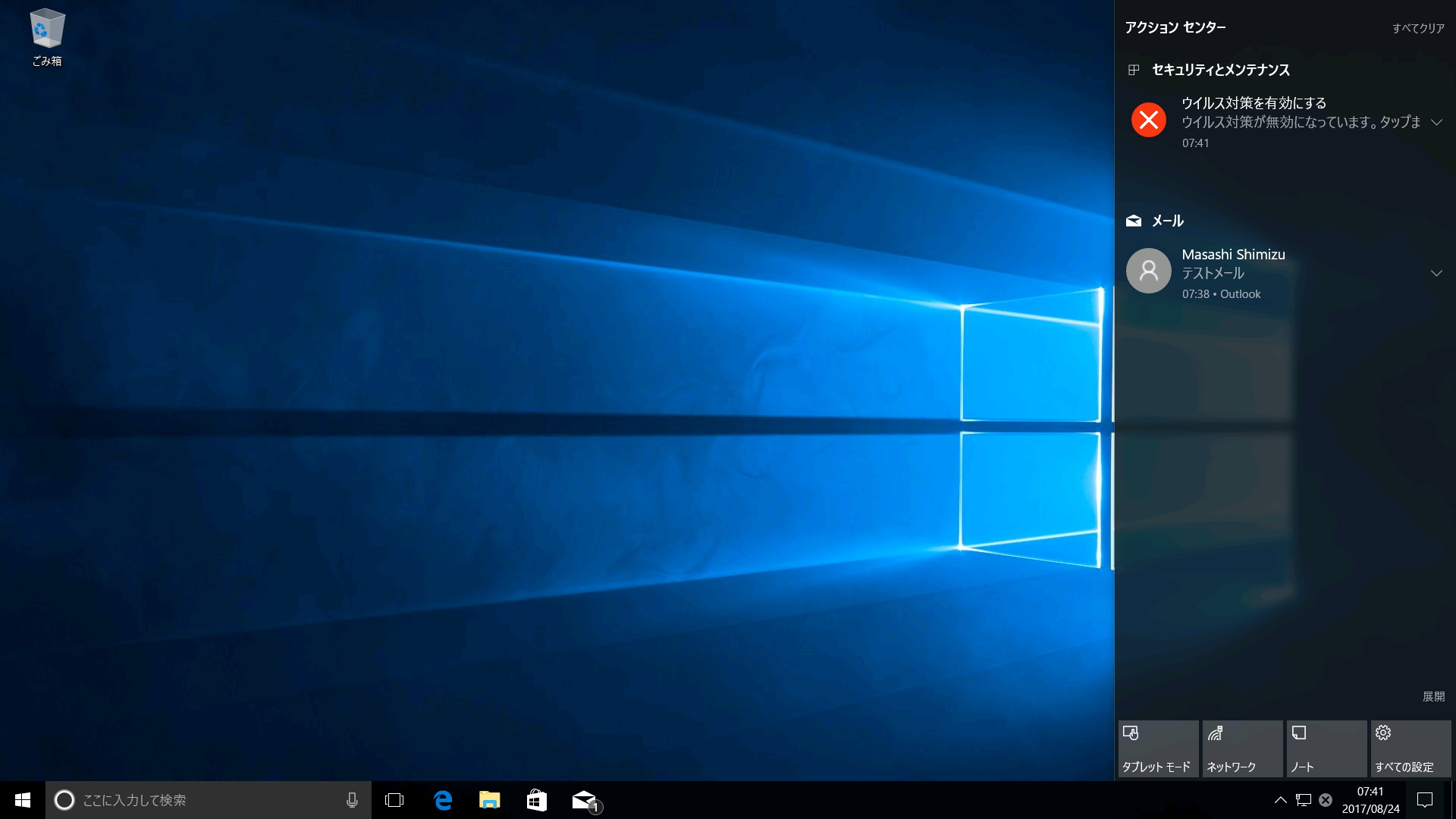This screenshot has height=819, width=1456.
Task: Open the Note quick action tile
Action: click(x=1326, y=748)
